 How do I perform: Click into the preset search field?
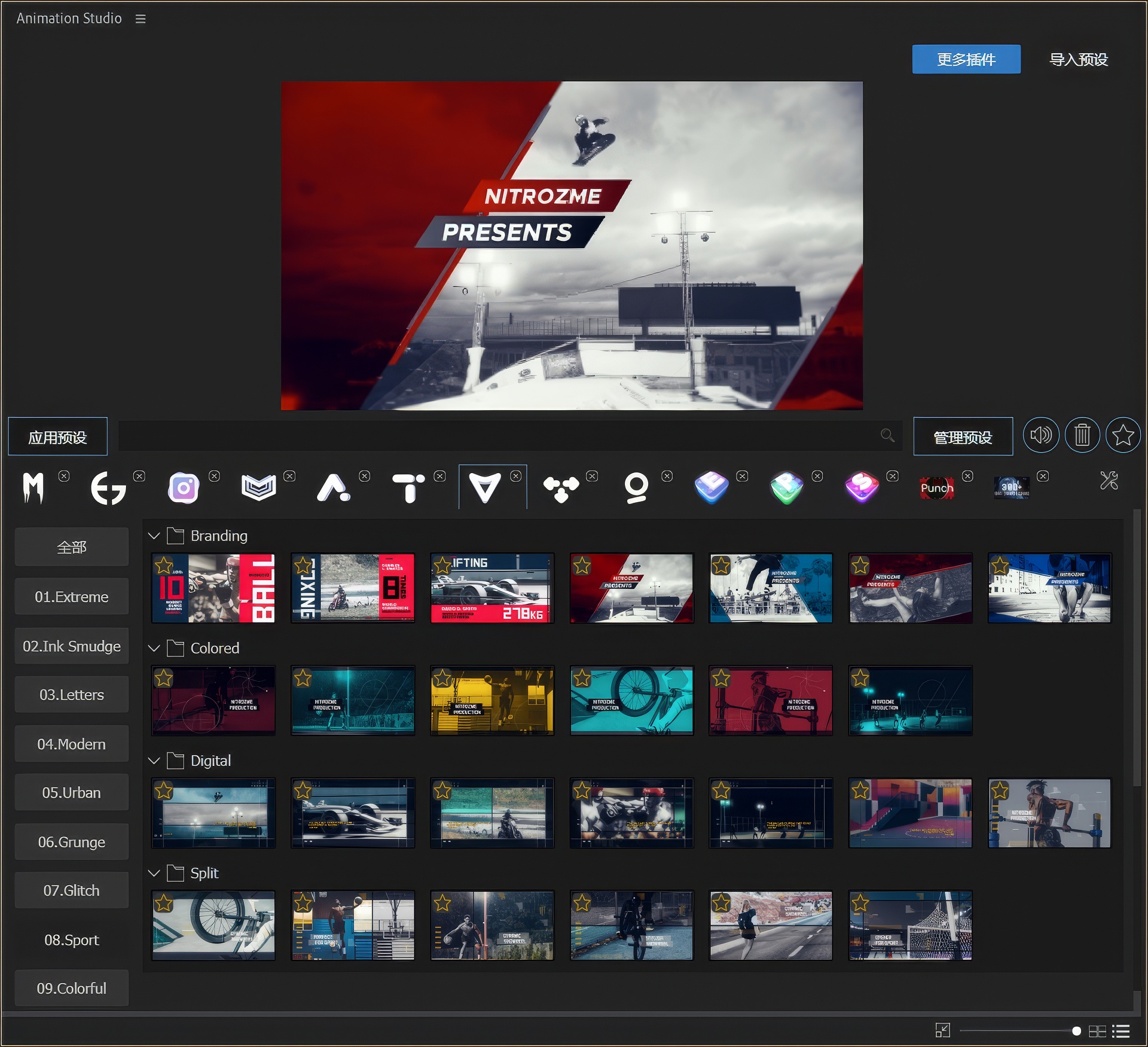pos(509,435)
